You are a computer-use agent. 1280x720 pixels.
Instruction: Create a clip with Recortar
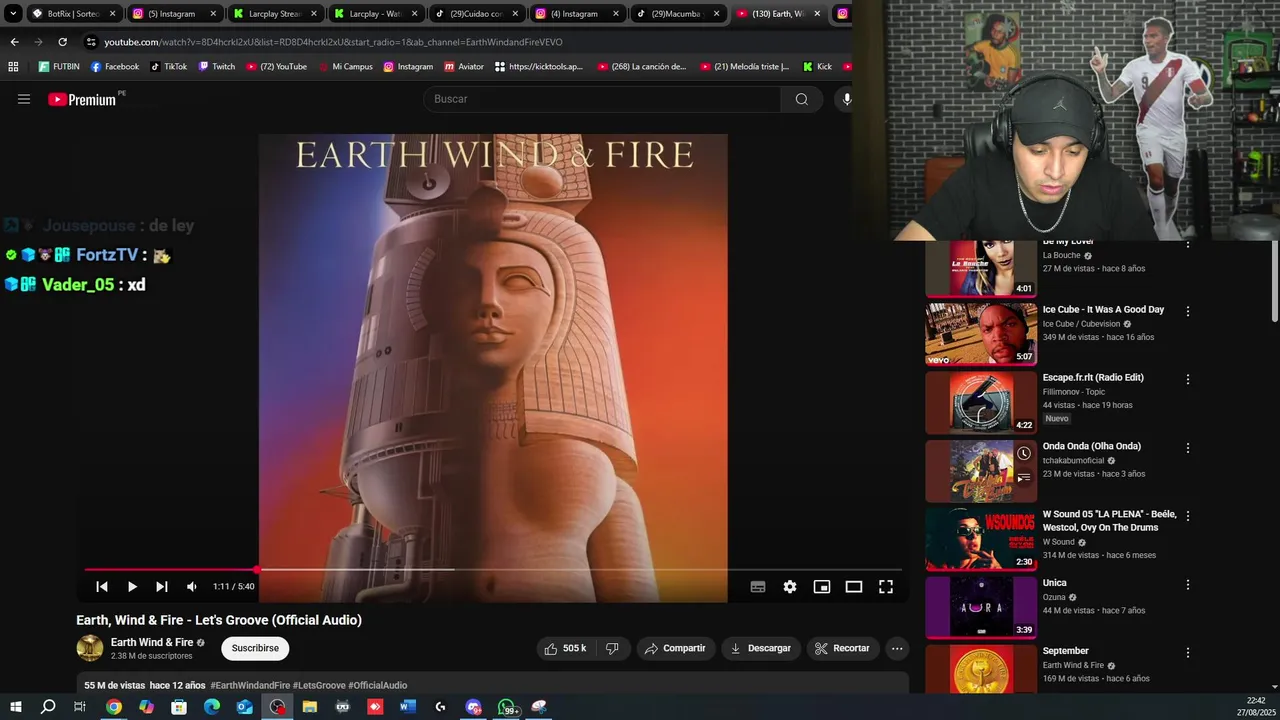pos(843,648)
